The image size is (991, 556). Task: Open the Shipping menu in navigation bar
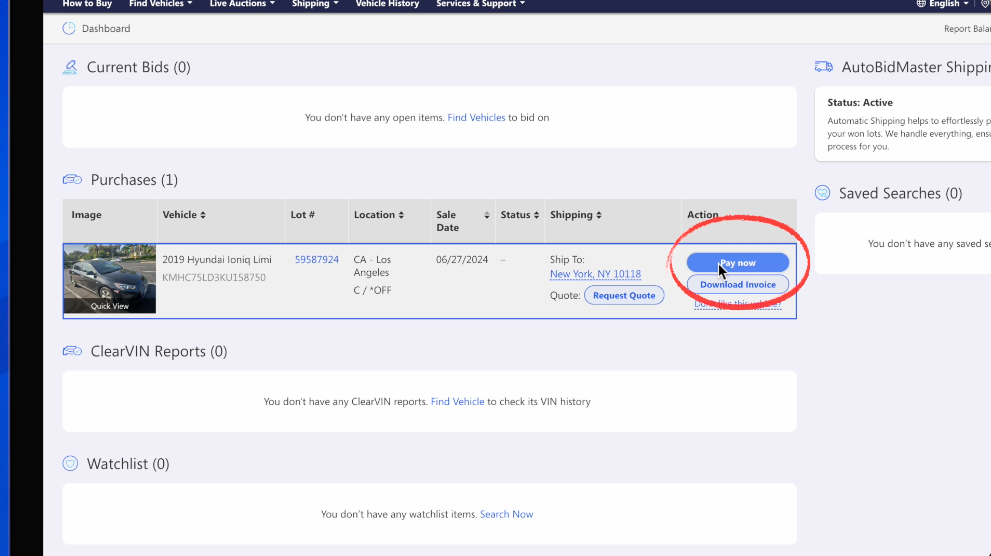point(315,4)
